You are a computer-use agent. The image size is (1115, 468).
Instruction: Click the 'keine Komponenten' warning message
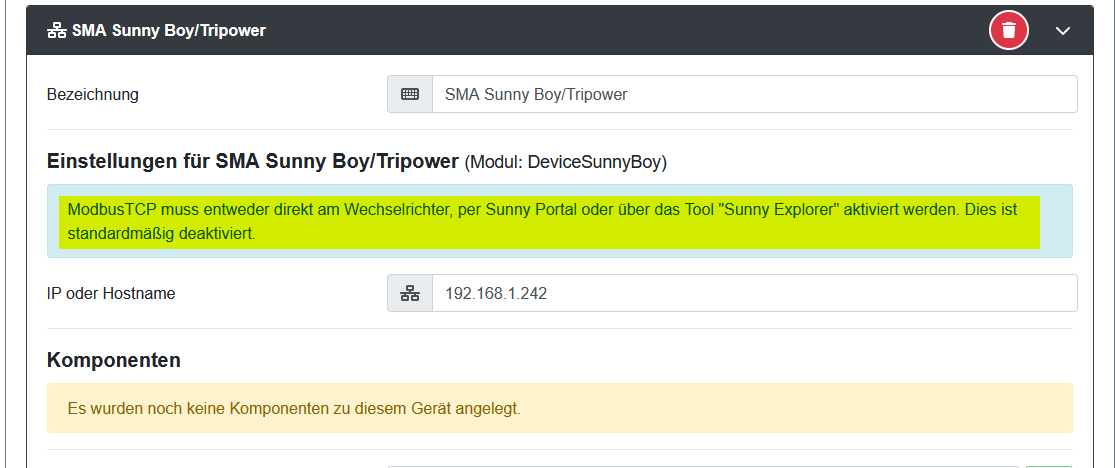pos(560,408)
